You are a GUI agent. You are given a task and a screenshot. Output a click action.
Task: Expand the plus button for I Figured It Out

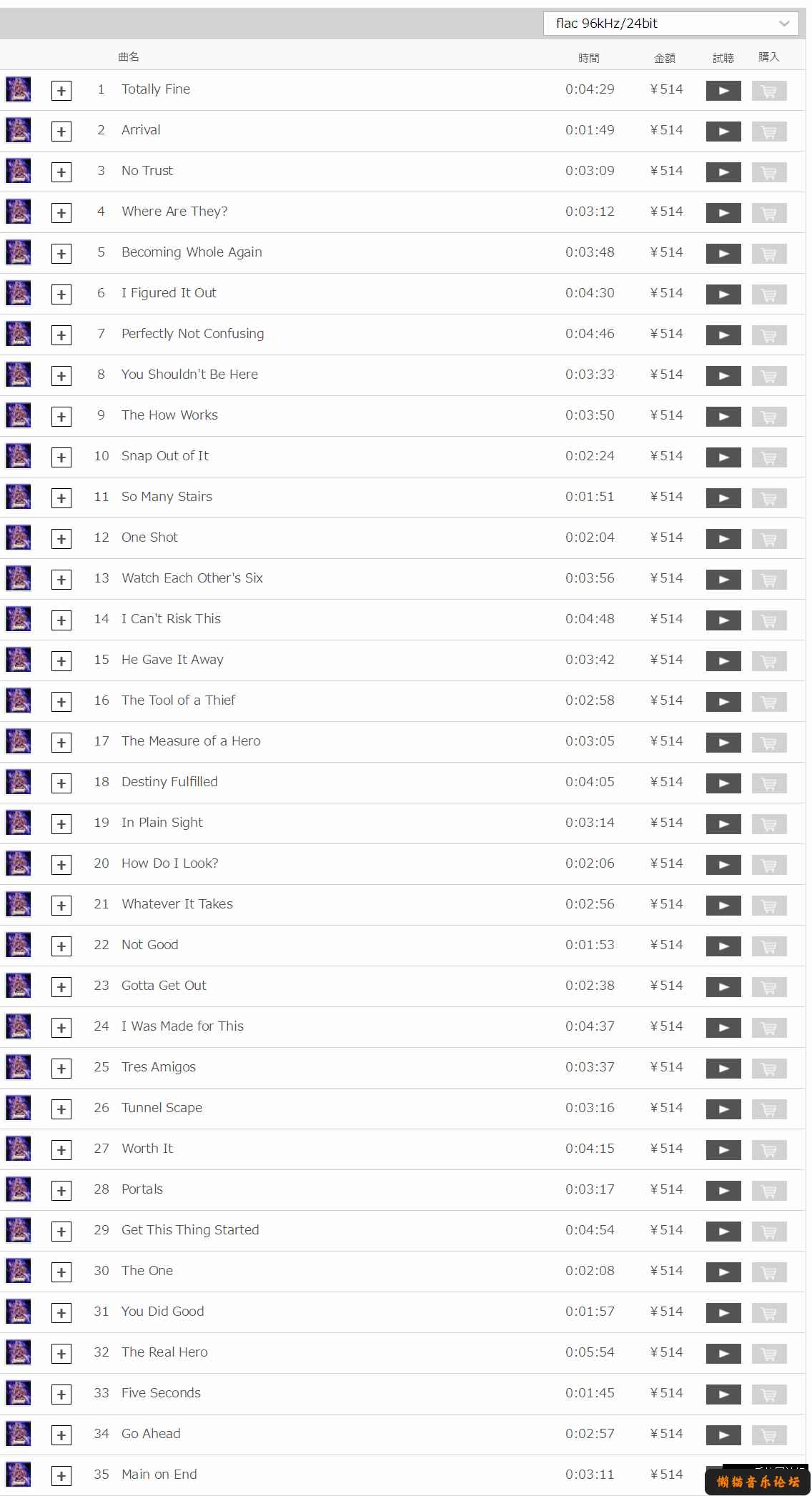click(x=61, y=294)
